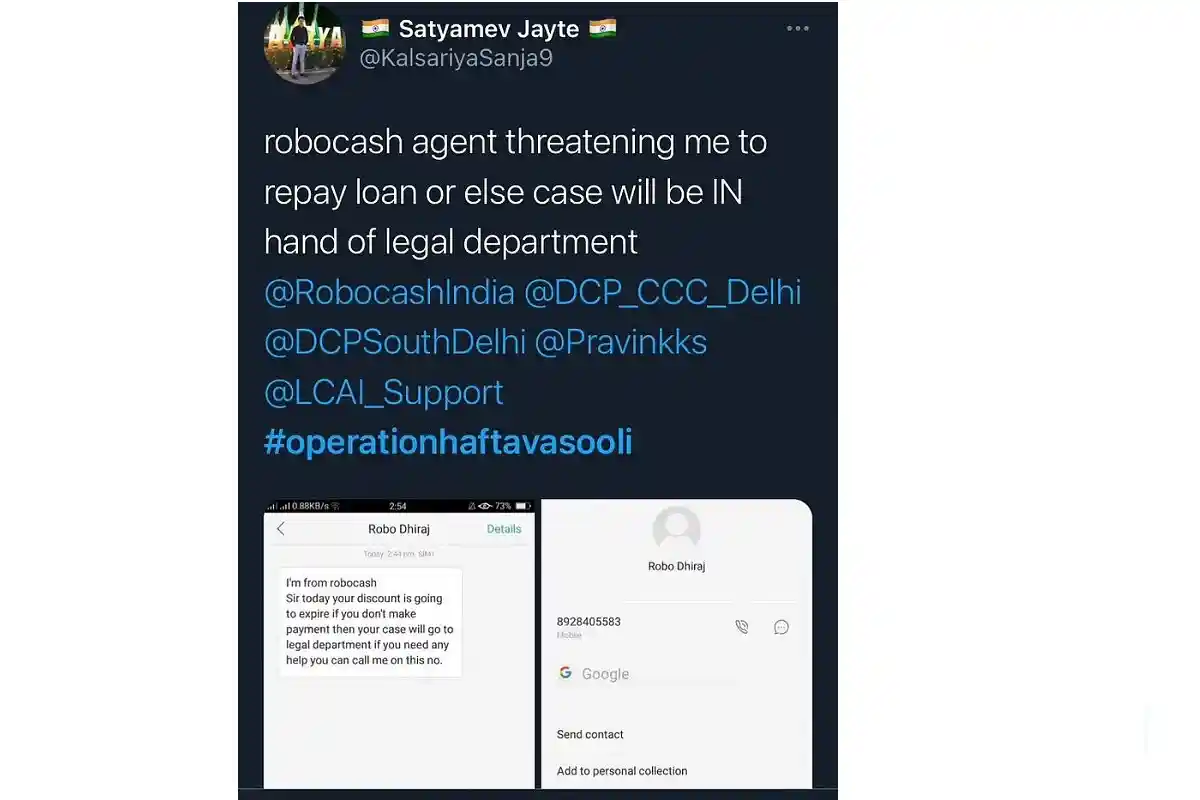
Task: Select Send contact option
Action: (x=590, y=734)
